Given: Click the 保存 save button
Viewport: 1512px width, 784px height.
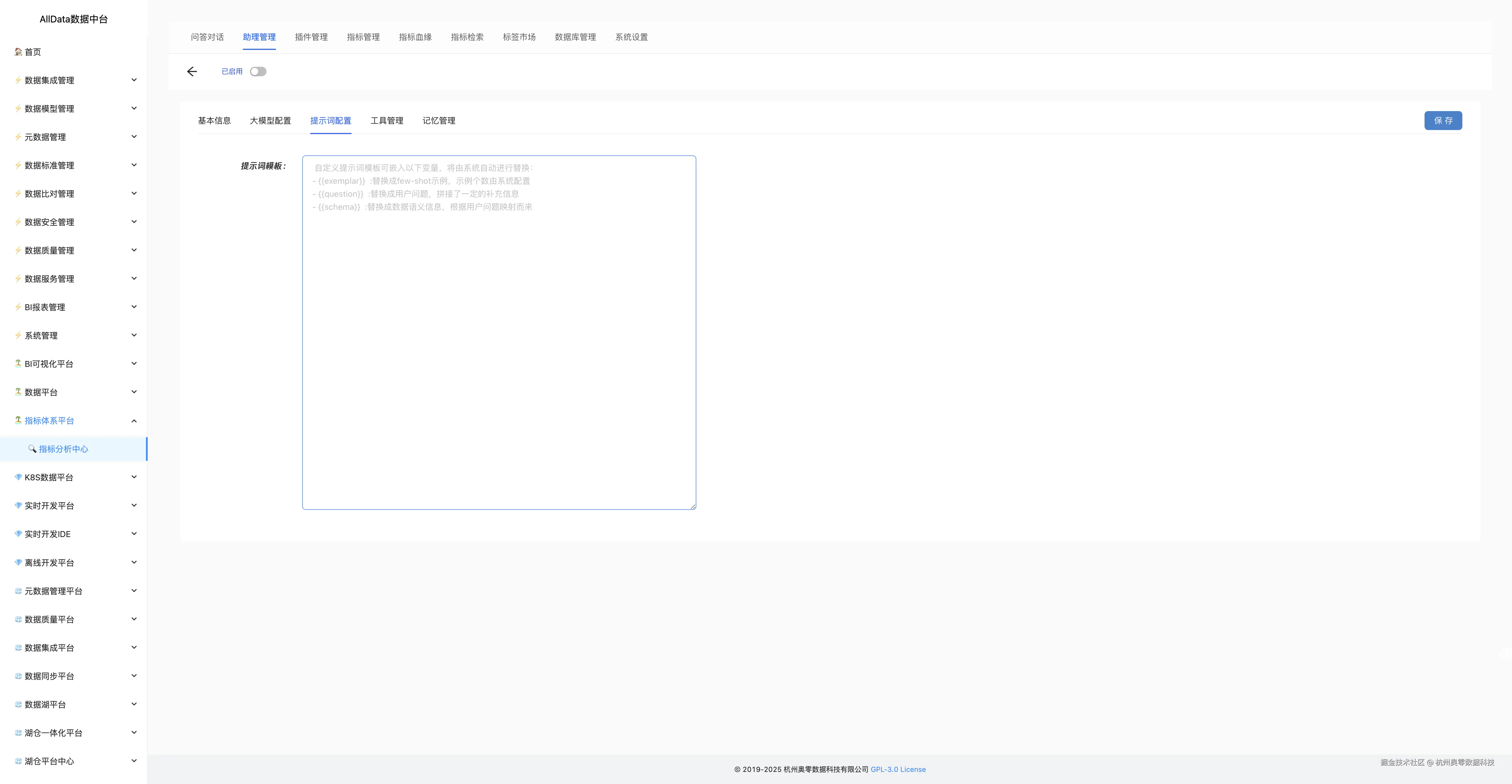Looking at the screenshot, I should click(x=1443, y=120).
